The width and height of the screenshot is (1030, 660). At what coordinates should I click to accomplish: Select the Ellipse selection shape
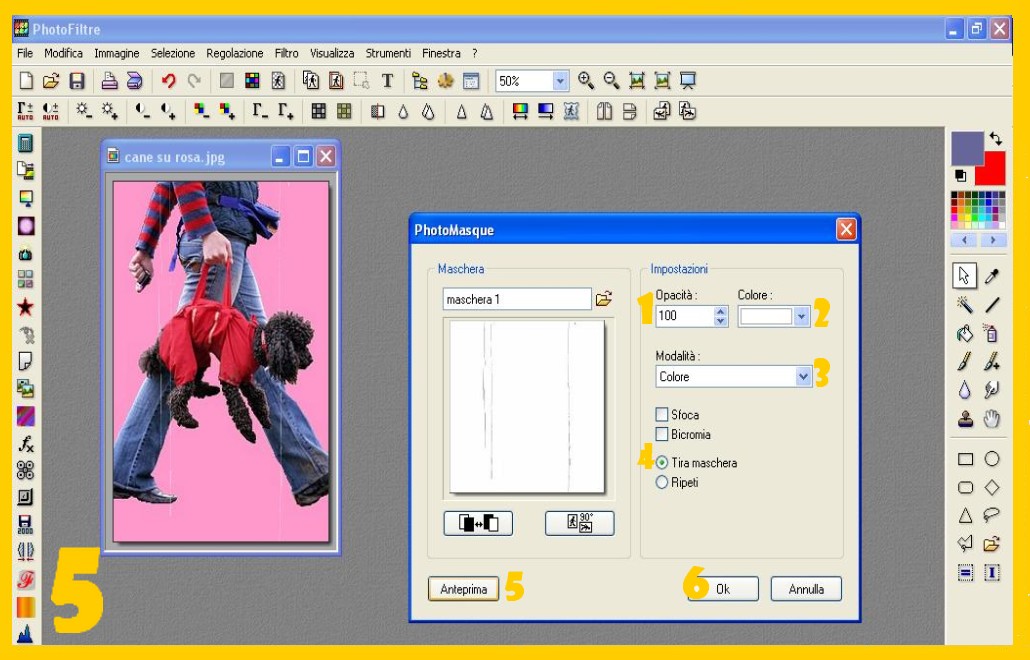pos(992,459)
